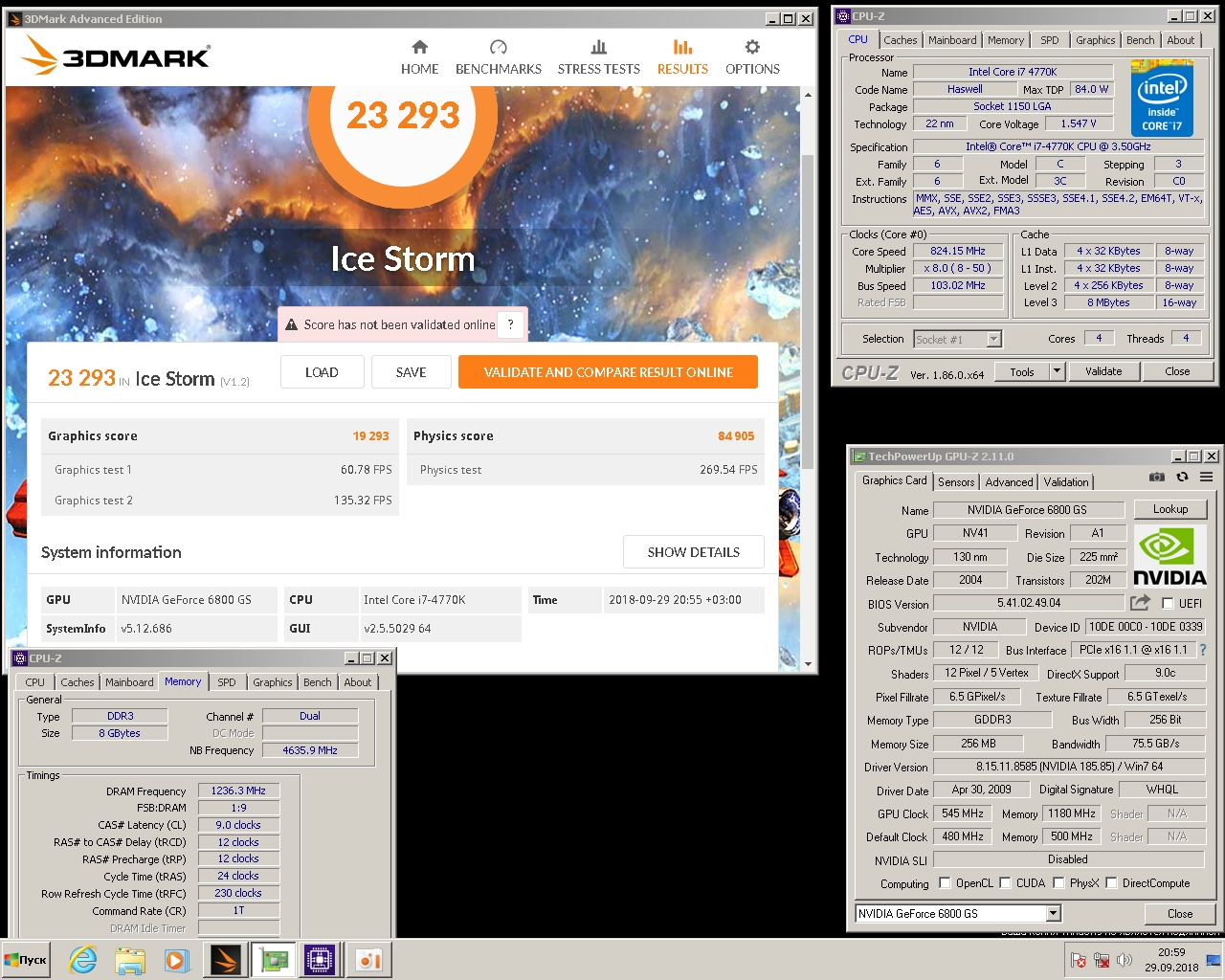The image size is (1225, 980).
Task: Refresh GPU-Z data
Action: (1182, 477)
